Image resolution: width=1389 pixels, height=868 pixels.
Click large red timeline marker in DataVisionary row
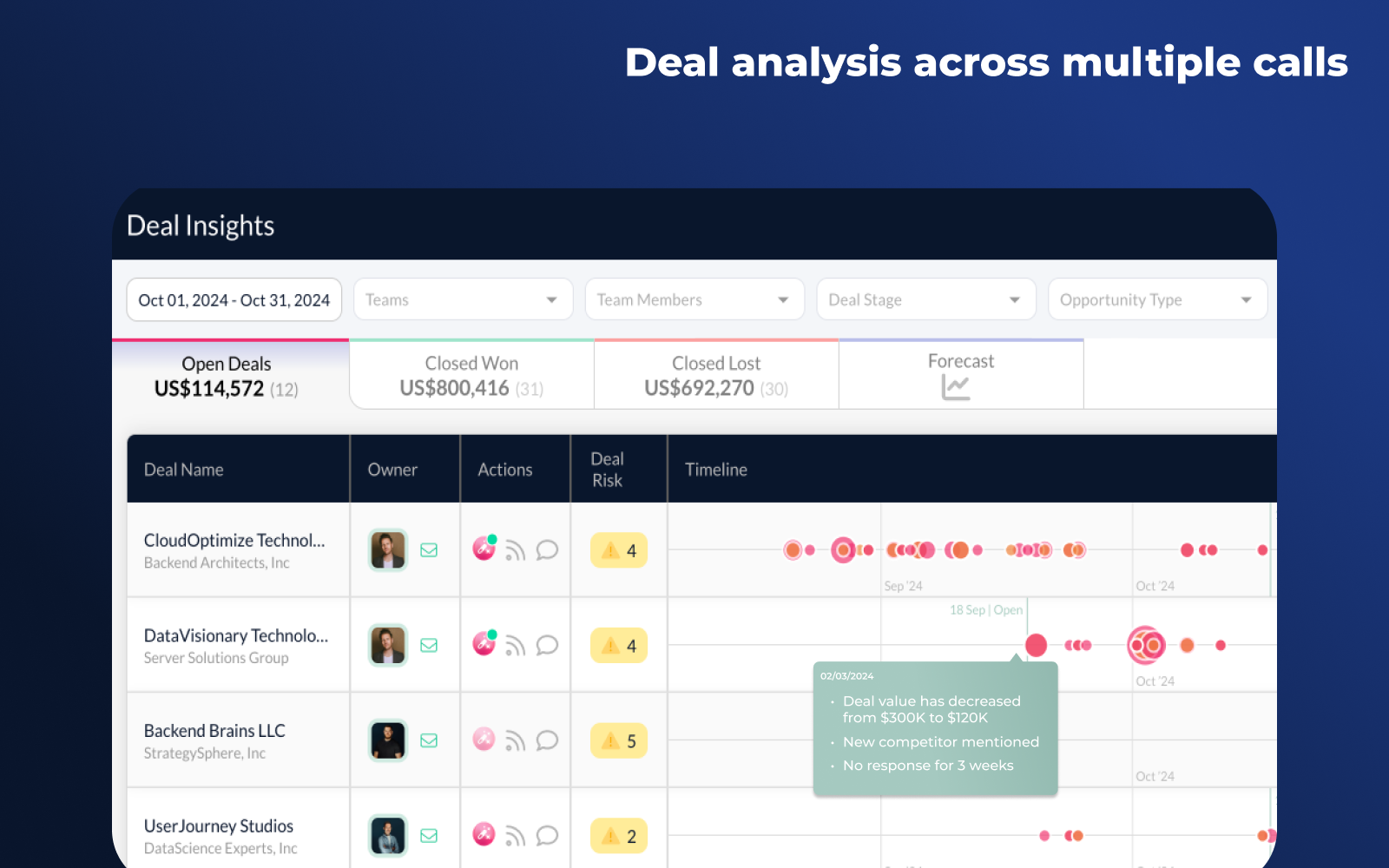coord(1036,645)
